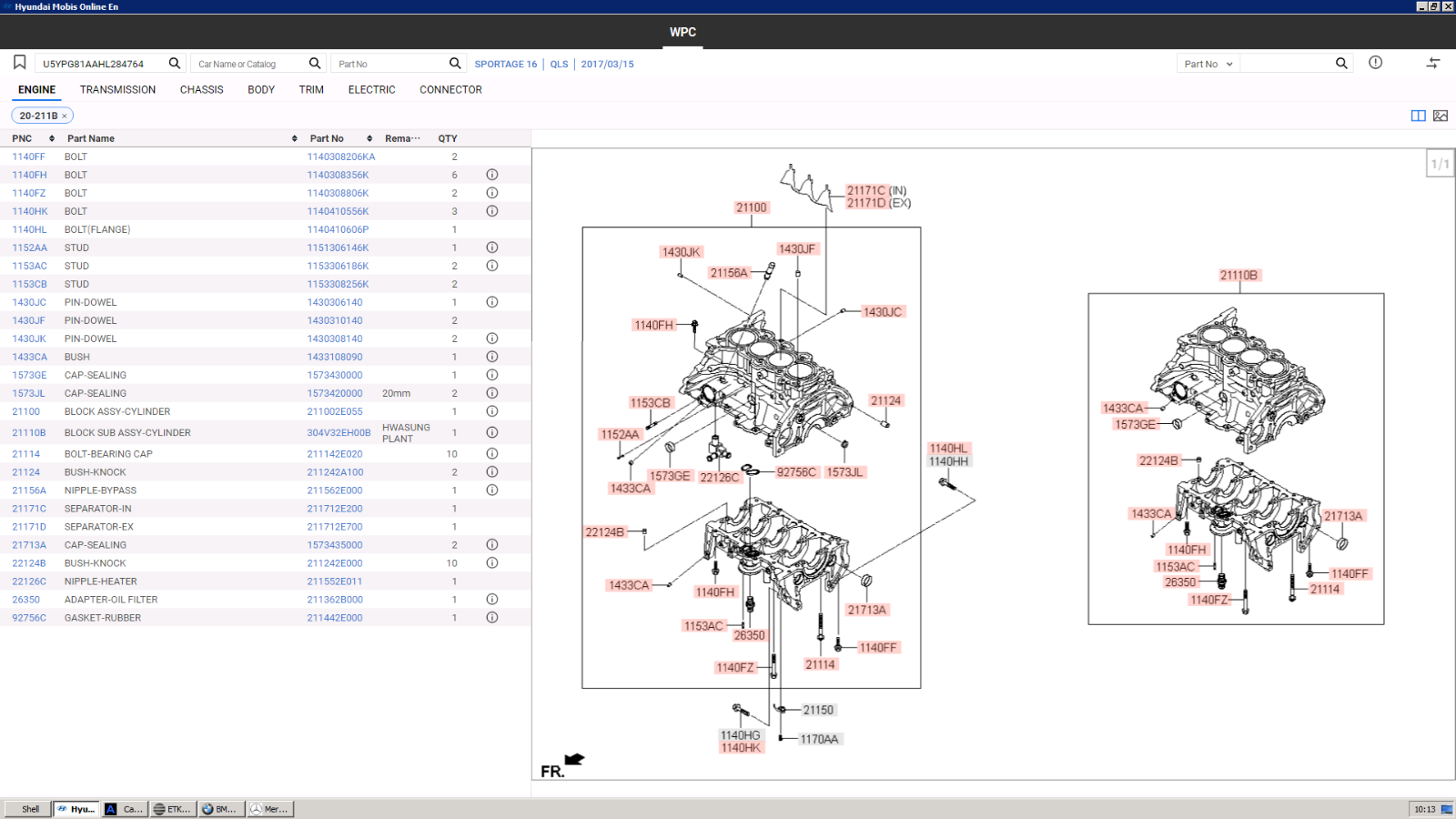Click the QLS link

tap(559, 64)
